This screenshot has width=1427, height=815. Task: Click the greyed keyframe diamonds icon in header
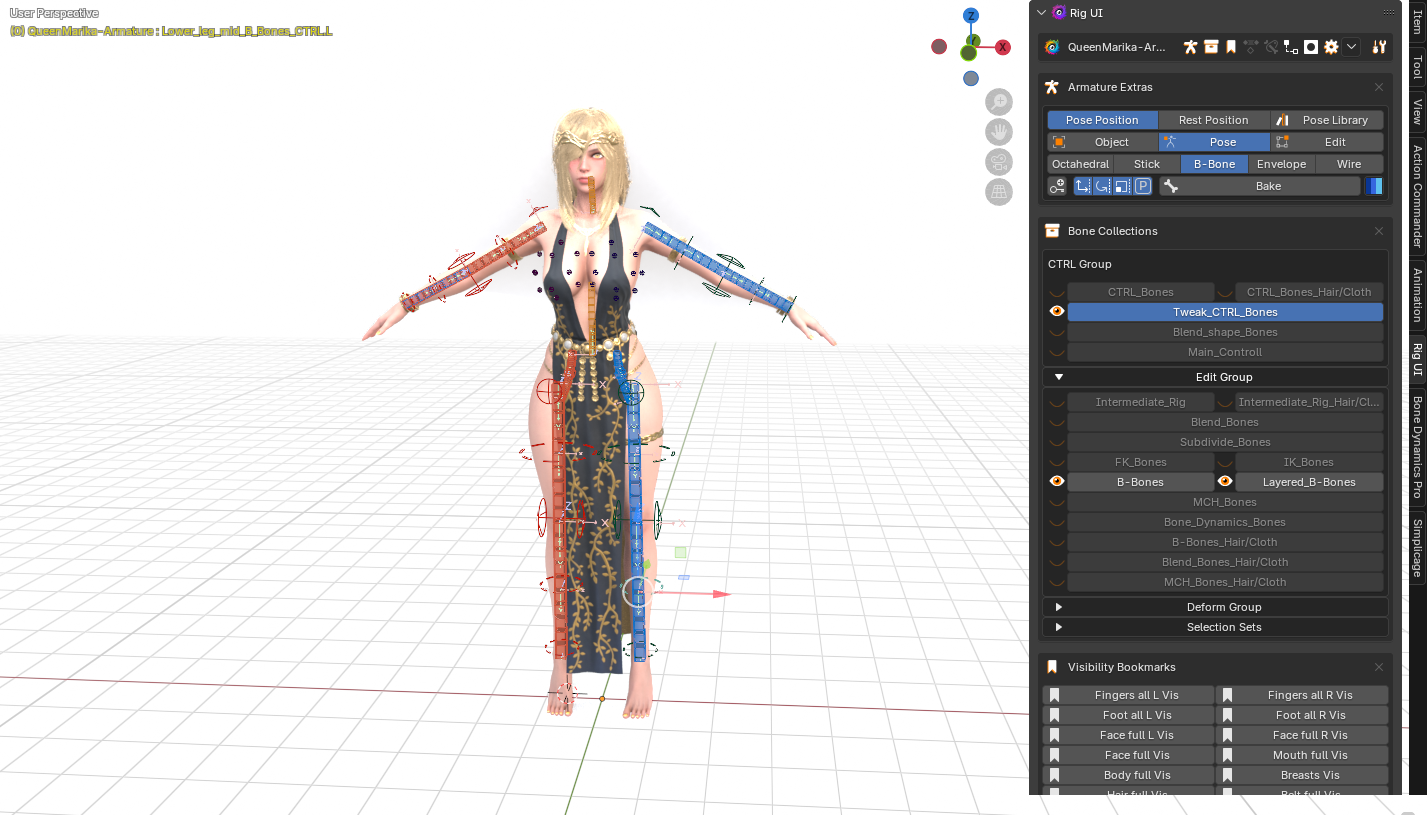coord(1251,47)
